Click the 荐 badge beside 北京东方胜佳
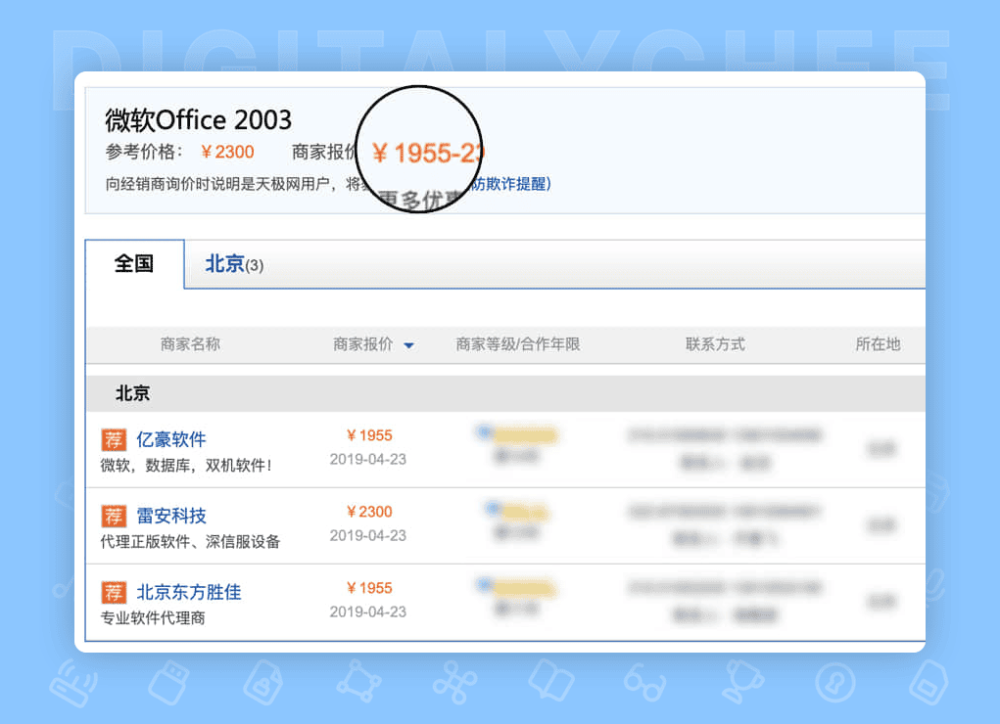1000x724 pixels. pyautogui.click(x=114, y=592)
